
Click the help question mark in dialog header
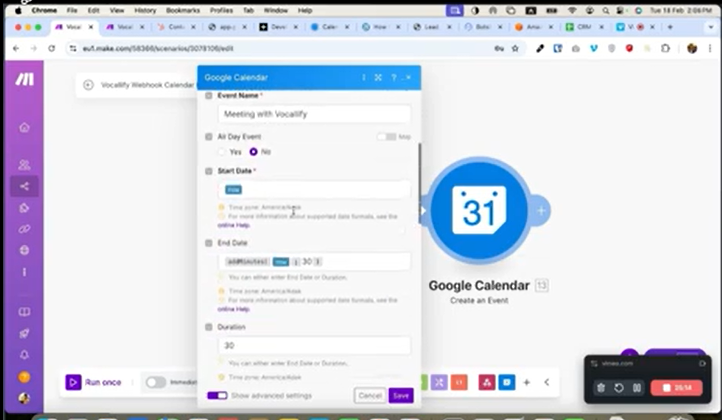(x=394, y=77)
